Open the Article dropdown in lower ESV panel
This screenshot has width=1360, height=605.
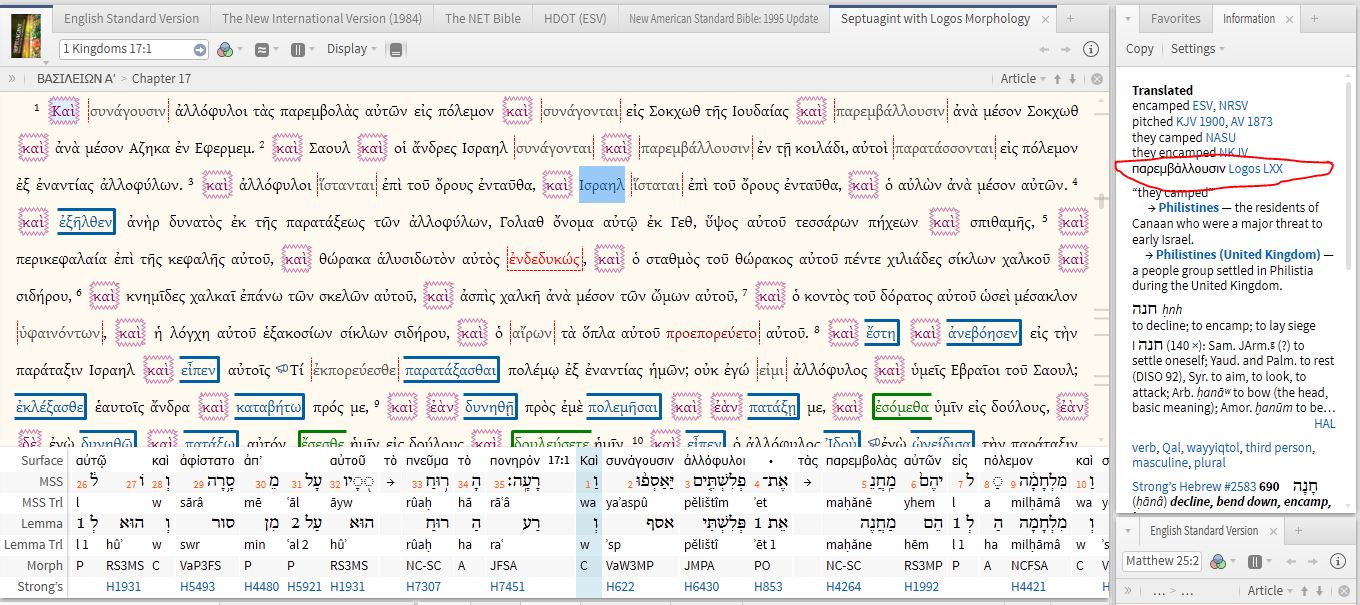click(1270, 590)
